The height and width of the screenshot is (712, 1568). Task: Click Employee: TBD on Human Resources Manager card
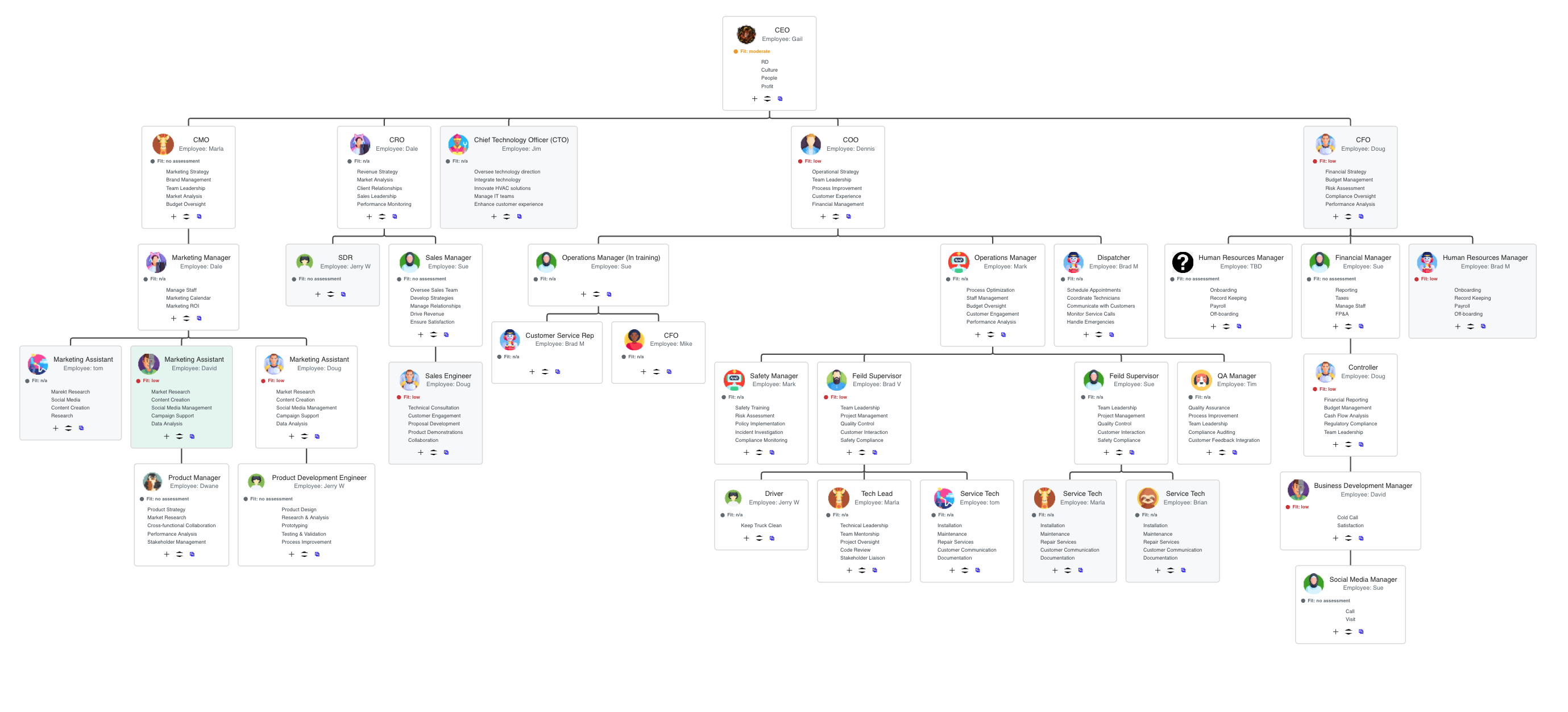tap(1242, 266)
